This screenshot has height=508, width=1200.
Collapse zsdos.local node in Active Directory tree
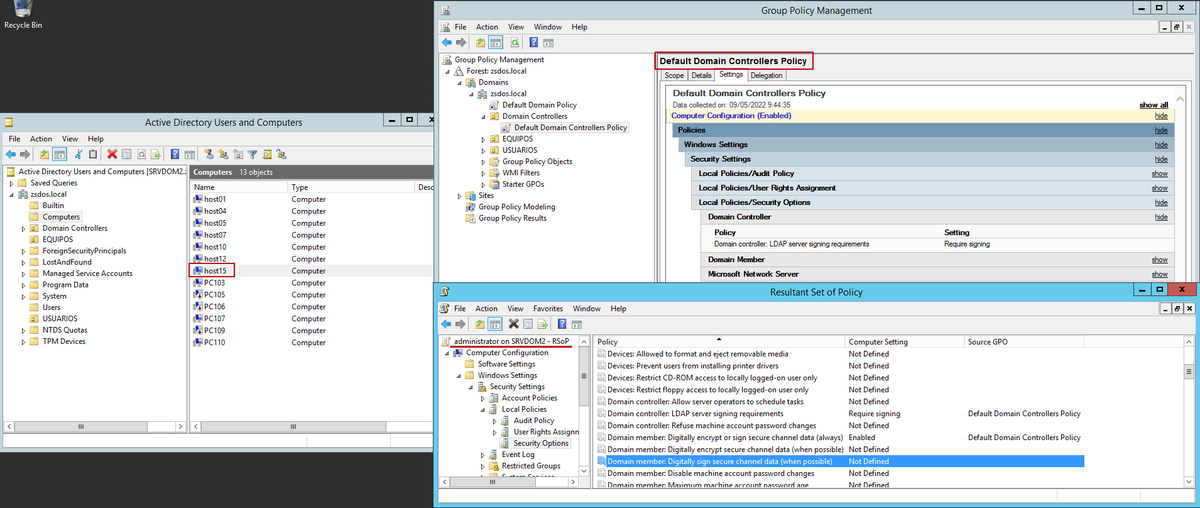pos(11,194)
